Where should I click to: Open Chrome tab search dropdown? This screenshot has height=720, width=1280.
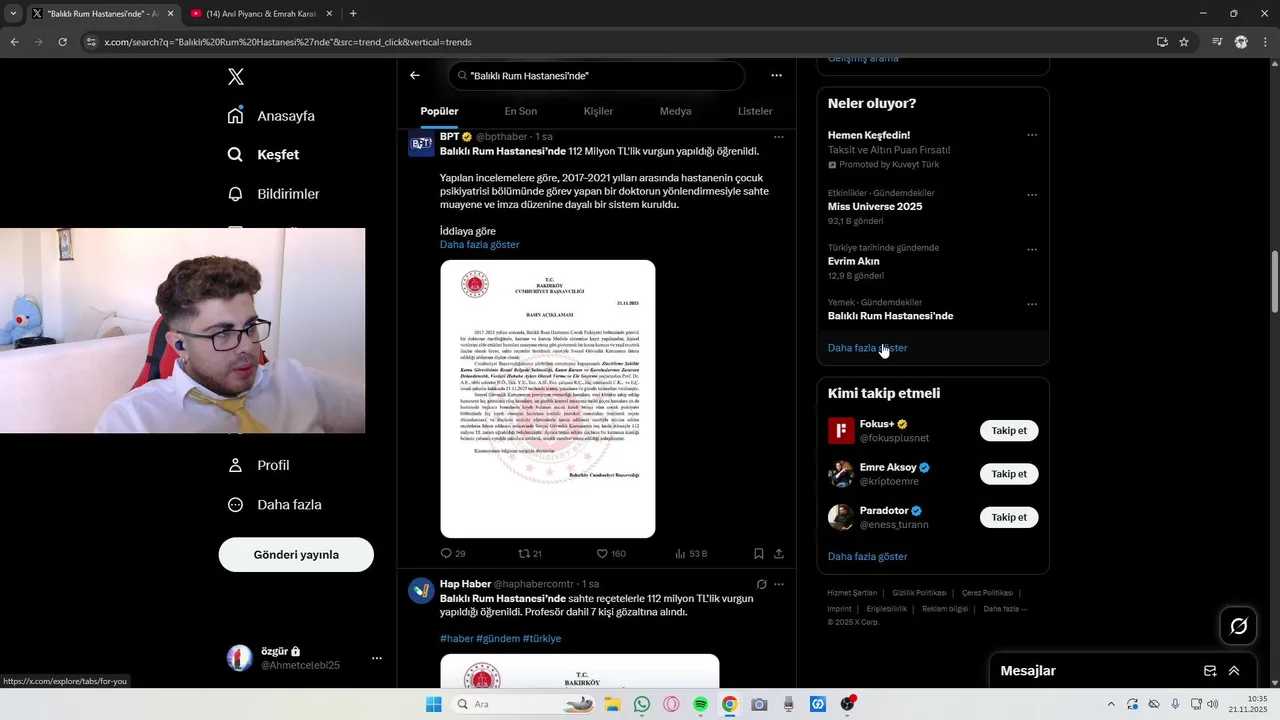point(13,14)
